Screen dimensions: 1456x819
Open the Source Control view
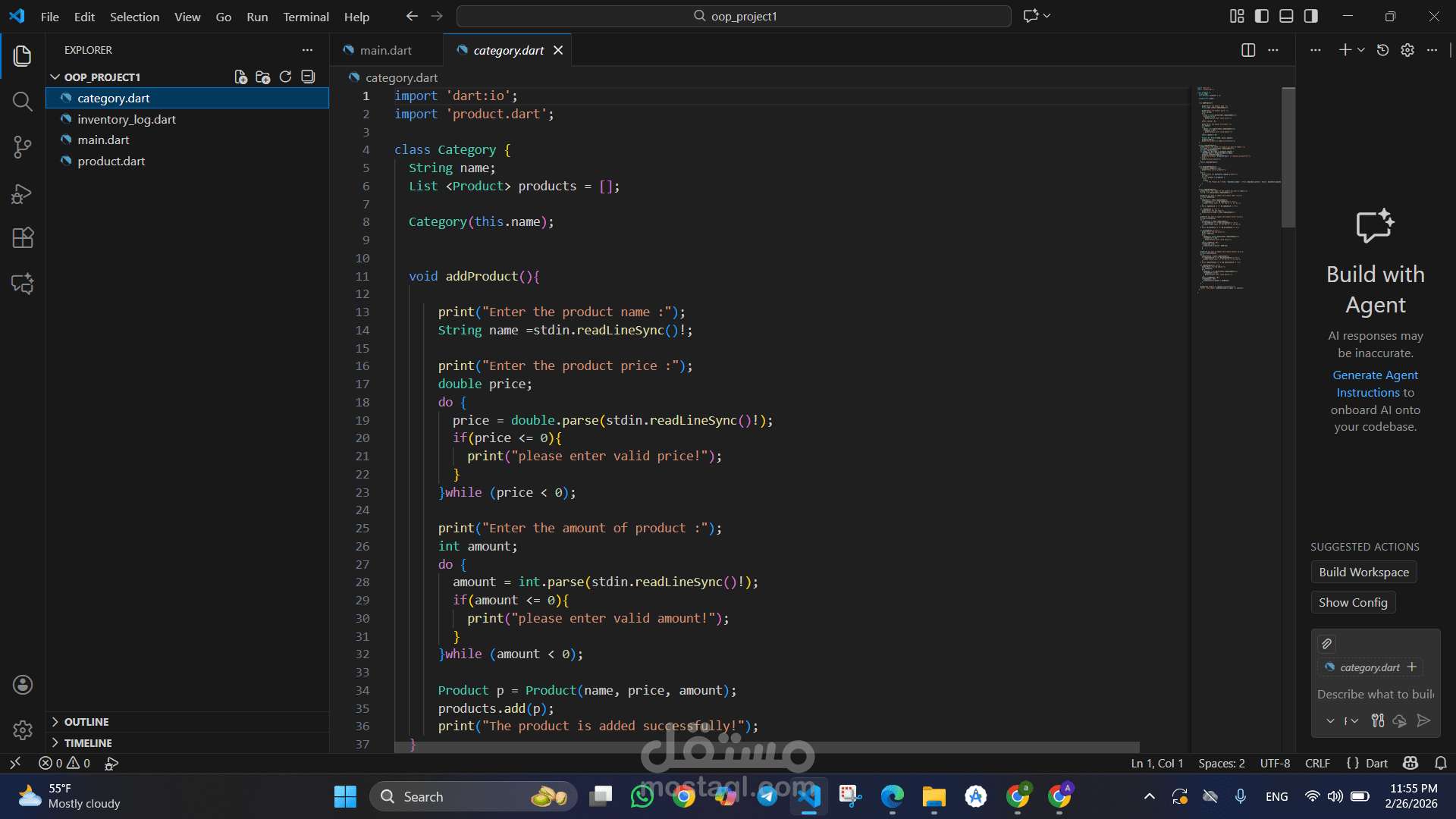click(22, 147)
